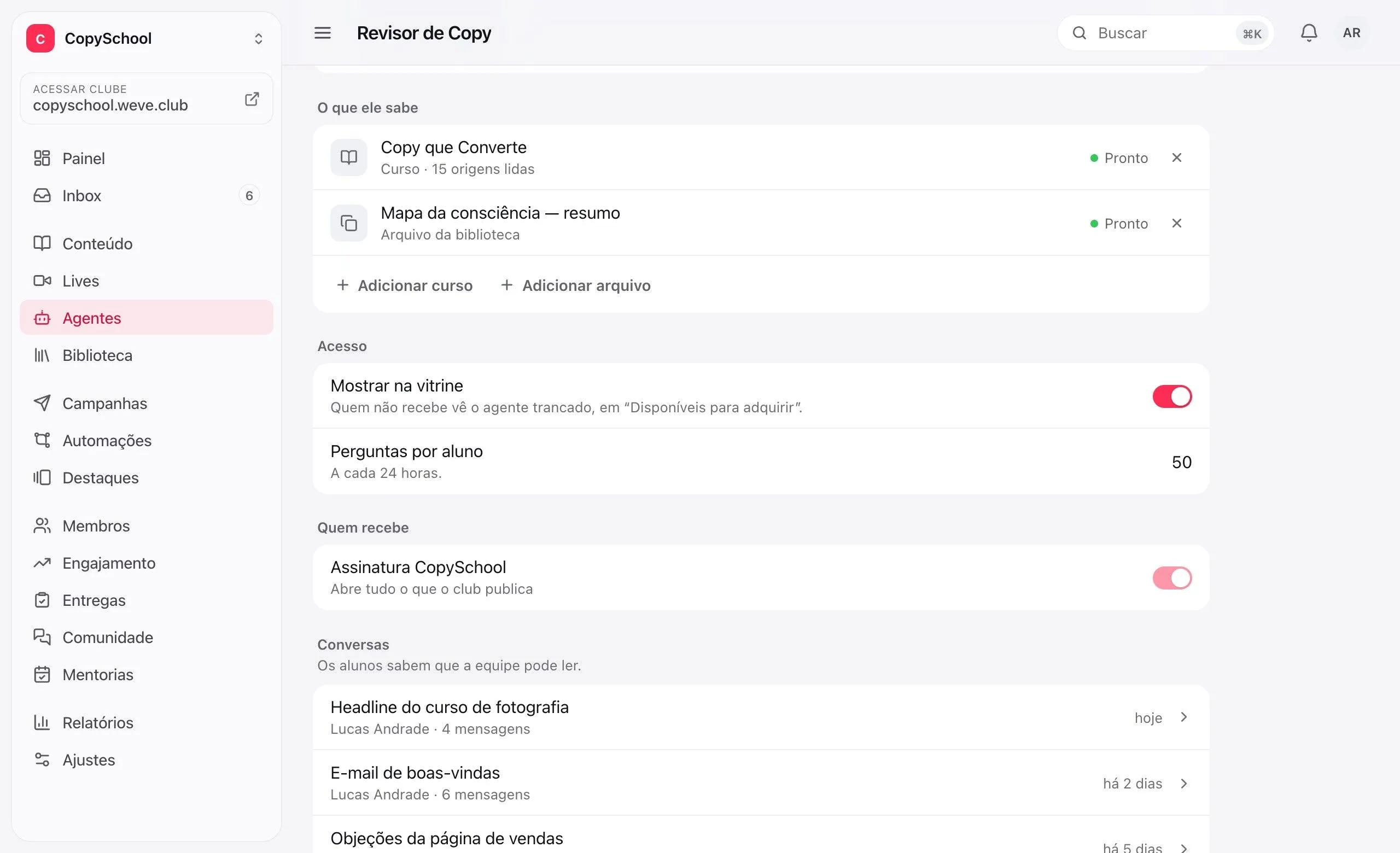The image size is (1400, 853).
Task: Go to Inbox in the sidebar
Action: (147, 195)
